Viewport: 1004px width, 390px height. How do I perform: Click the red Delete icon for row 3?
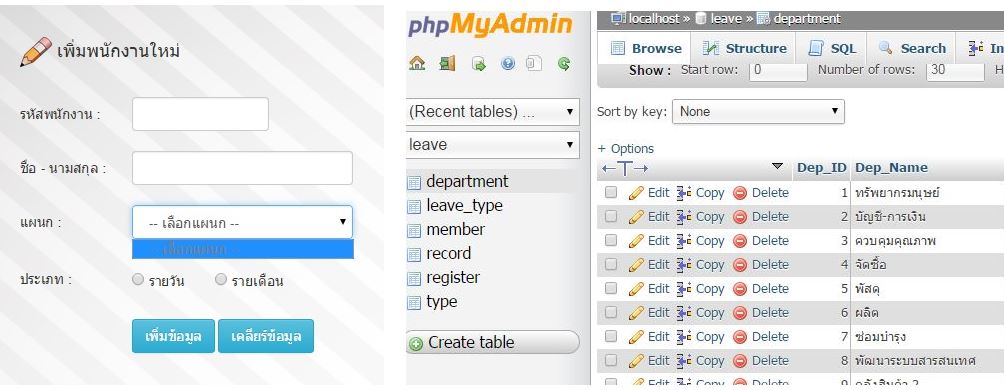pyautogui.click(x=740, y=241)
